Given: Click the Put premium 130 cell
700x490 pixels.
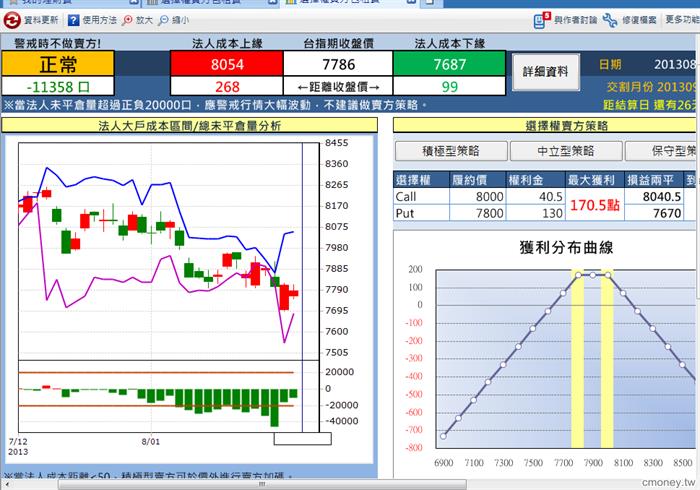Looking at the screenshot, I should pos(535,213).
